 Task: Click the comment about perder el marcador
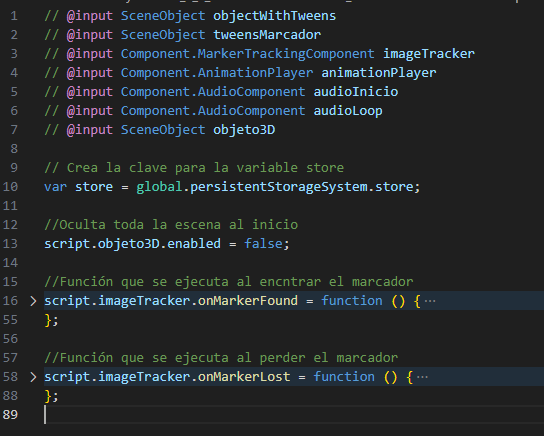[x=221, y=358]
